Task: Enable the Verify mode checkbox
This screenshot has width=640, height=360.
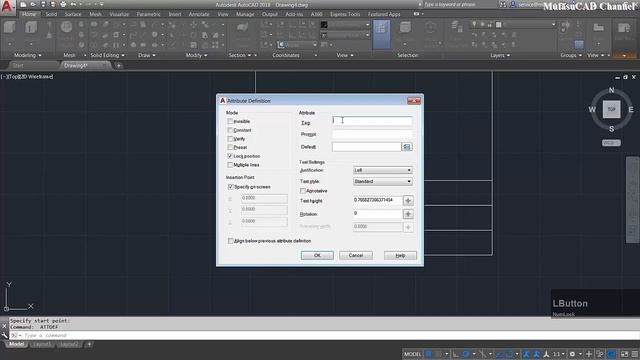Action: [230, 139]
